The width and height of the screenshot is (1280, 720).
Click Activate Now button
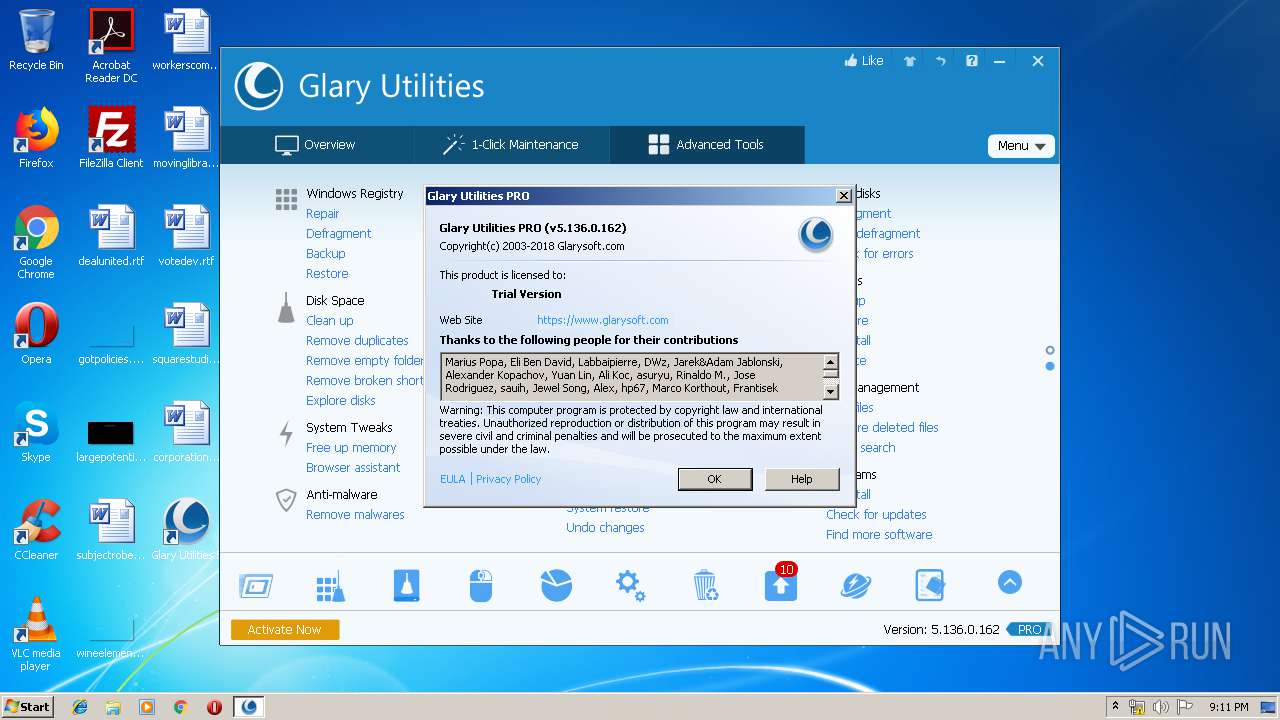285,629
